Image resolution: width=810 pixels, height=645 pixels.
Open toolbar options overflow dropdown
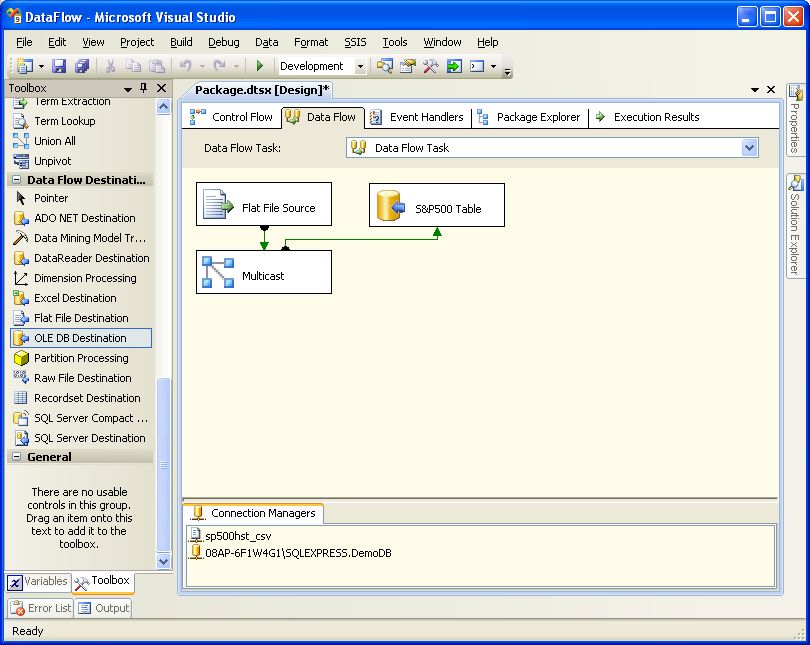pos(508,72)
